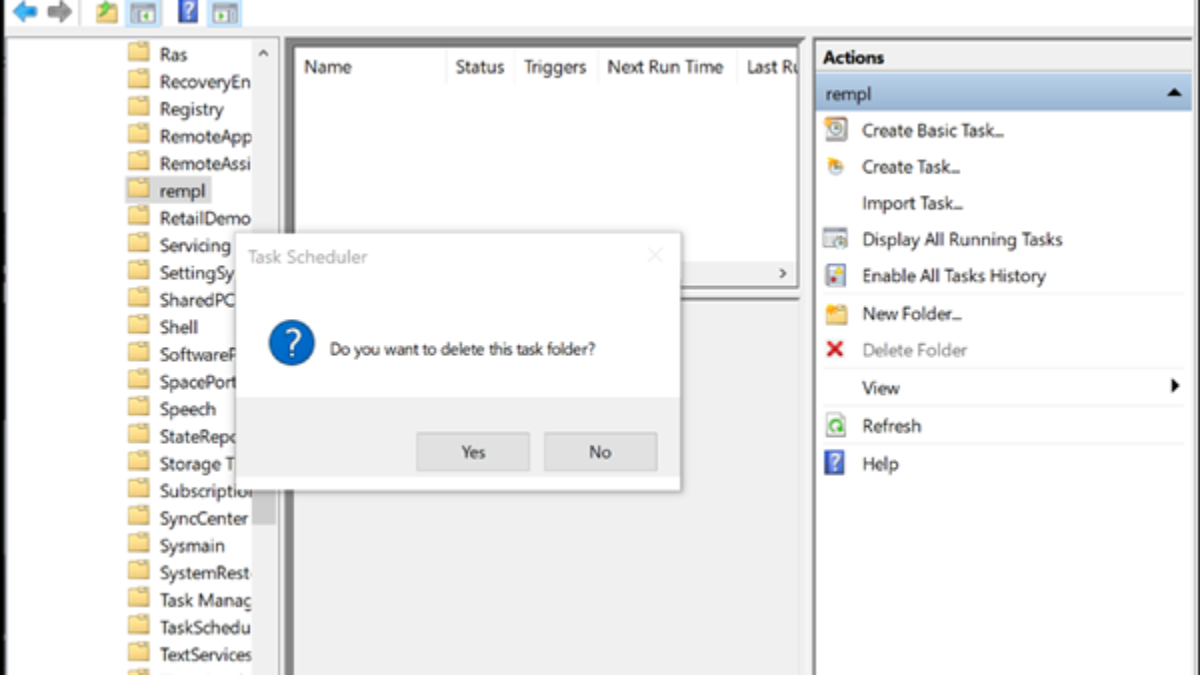This screenshot has height=675, width=1200.
Task: Click the Enable All Tasks History icon
Action: coord(835,276)
